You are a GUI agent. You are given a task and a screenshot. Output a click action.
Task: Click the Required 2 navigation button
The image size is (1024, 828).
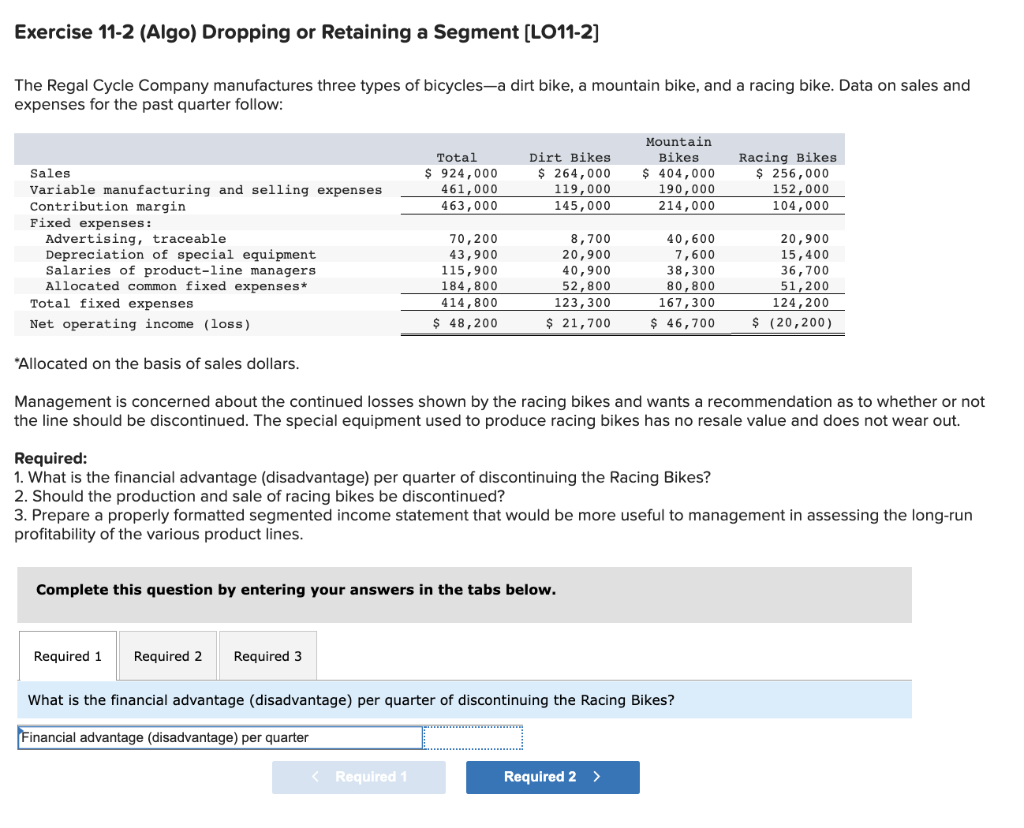pyautogui.click(x=552, y=777)
